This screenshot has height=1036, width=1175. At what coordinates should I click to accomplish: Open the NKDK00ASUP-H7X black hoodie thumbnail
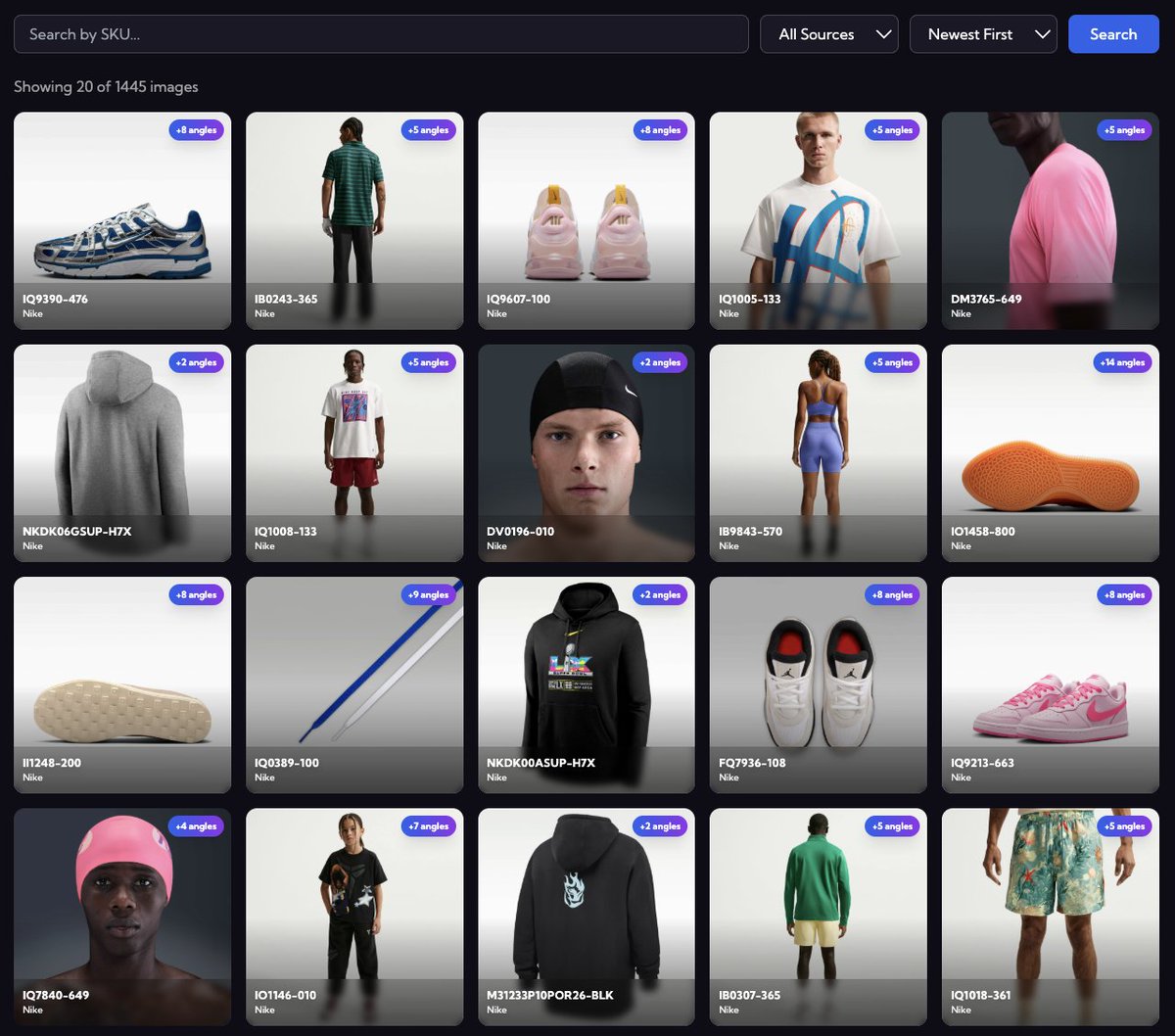click(x=587, y=684)
